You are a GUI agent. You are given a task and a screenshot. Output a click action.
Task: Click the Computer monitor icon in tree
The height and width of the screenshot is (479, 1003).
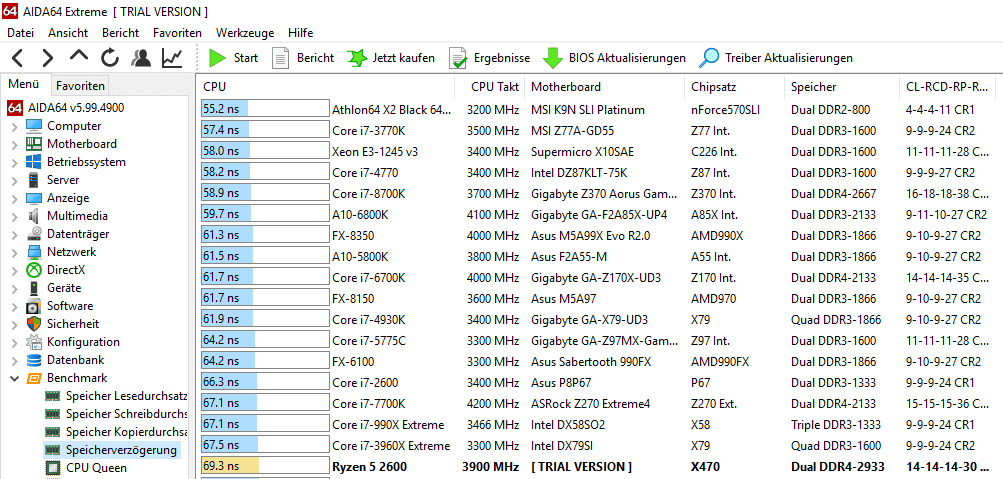(x=34, y=126)
